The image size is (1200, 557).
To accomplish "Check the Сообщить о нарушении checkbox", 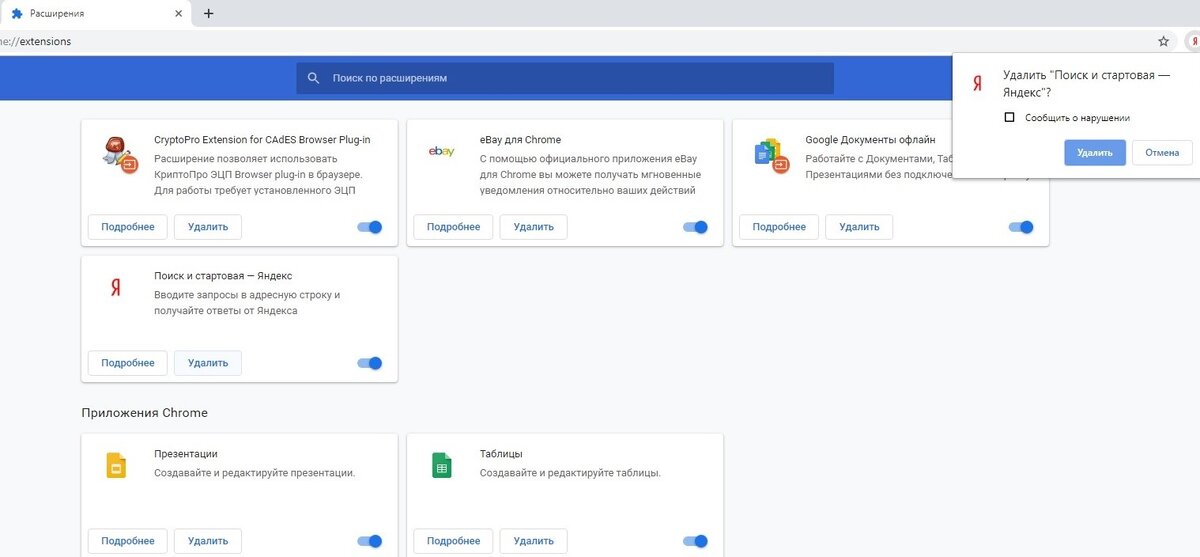I will (1009, 117).
